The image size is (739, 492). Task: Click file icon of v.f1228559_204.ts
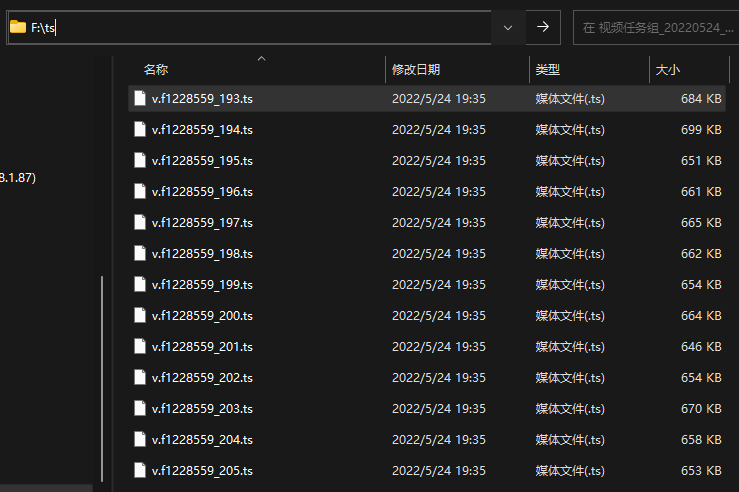click(x=140, y=439)
